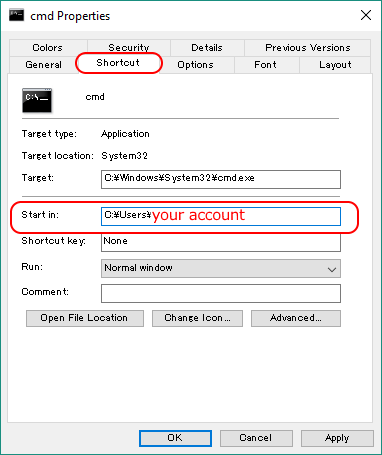This screenshot has width=382, height=455.
Task: Open the Details tab
Action: click(x=207, y=48)
